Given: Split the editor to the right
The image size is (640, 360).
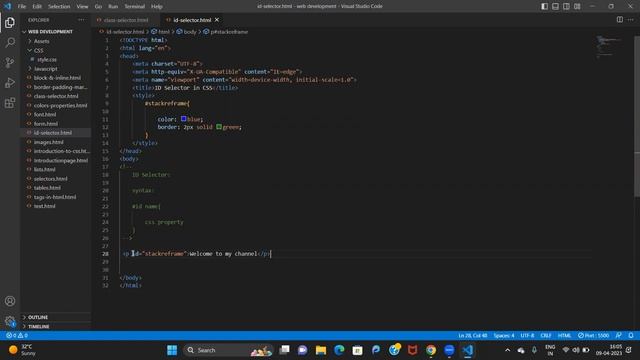Looking at the screenshot, I should click(620, 20).
